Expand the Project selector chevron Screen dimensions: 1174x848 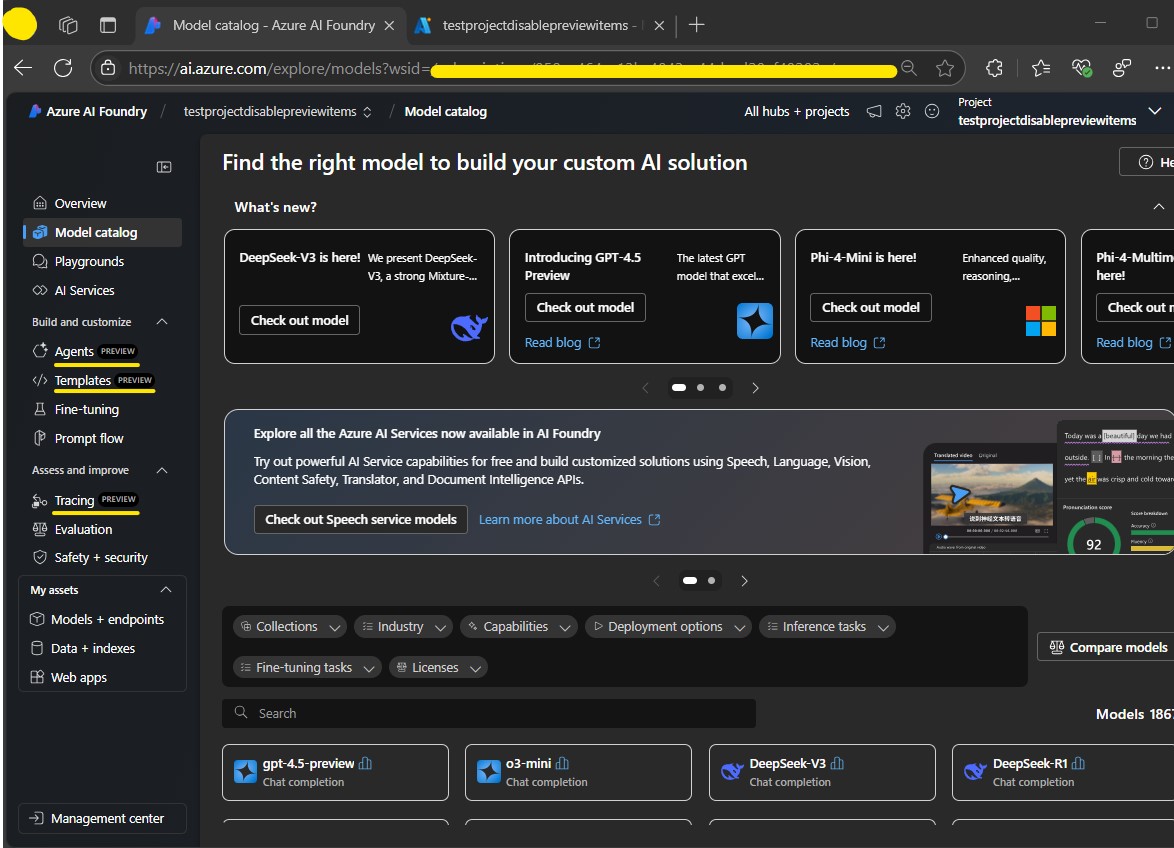click(x=1155, y=111)
